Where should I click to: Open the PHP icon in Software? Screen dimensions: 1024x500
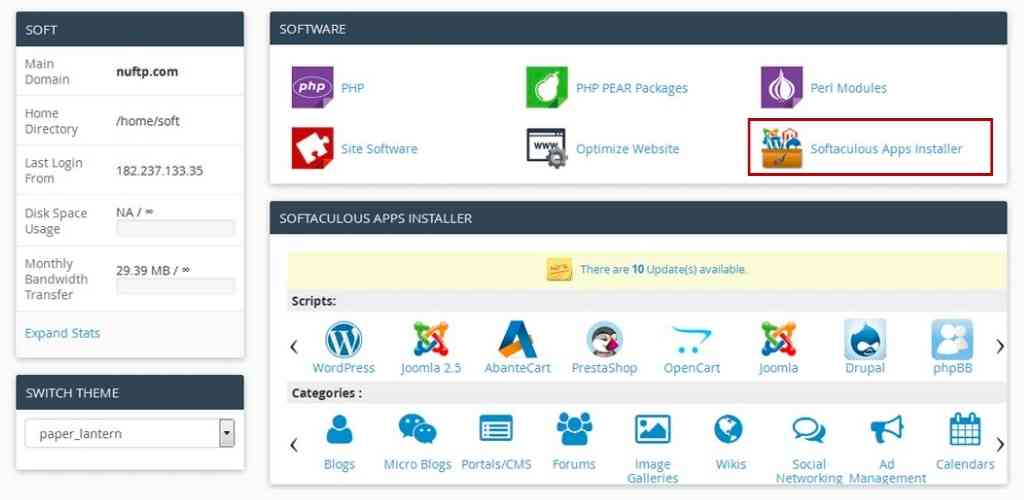click(312, 88)
